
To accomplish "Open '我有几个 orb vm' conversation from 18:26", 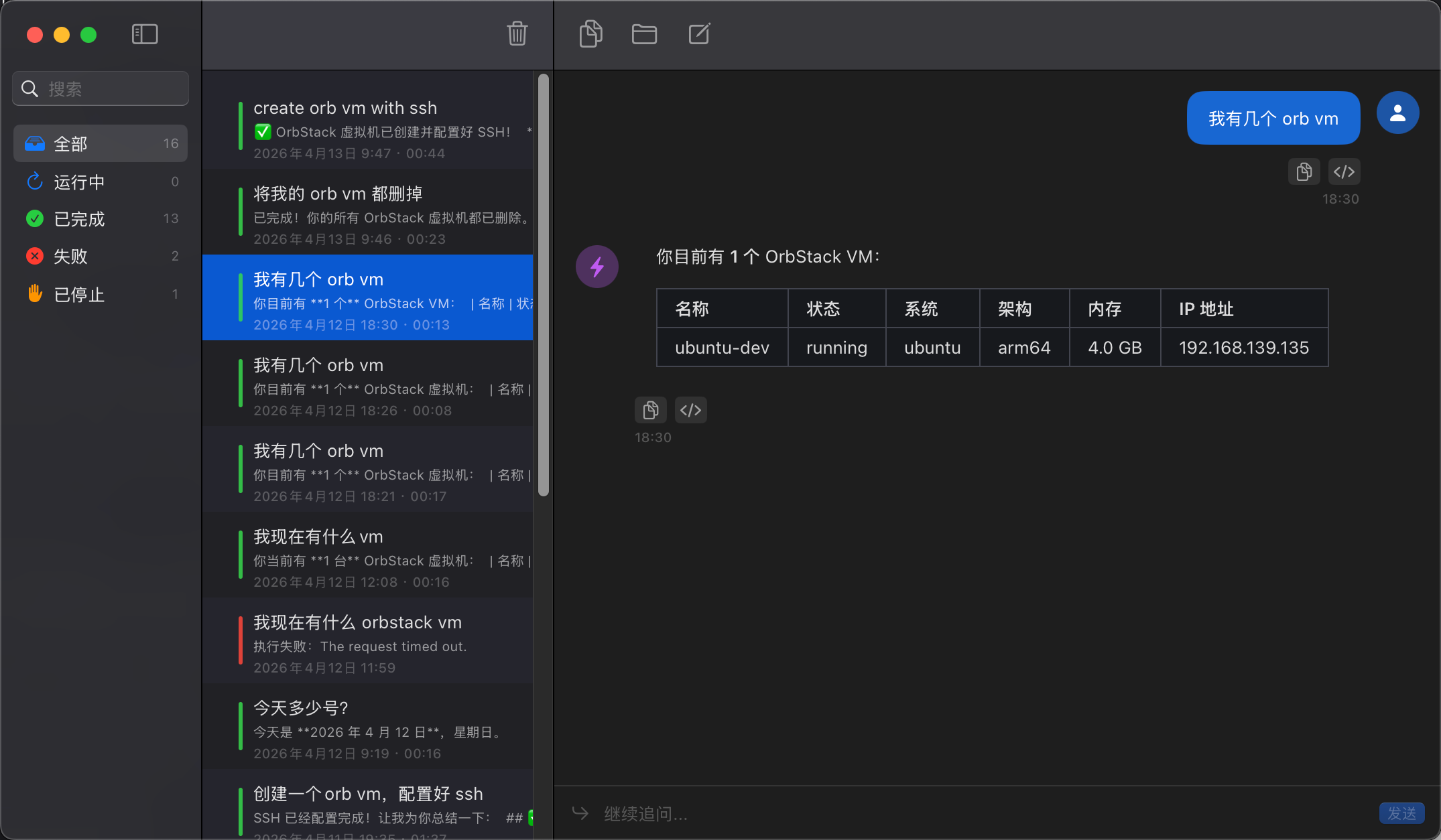I will click(368, 383).
